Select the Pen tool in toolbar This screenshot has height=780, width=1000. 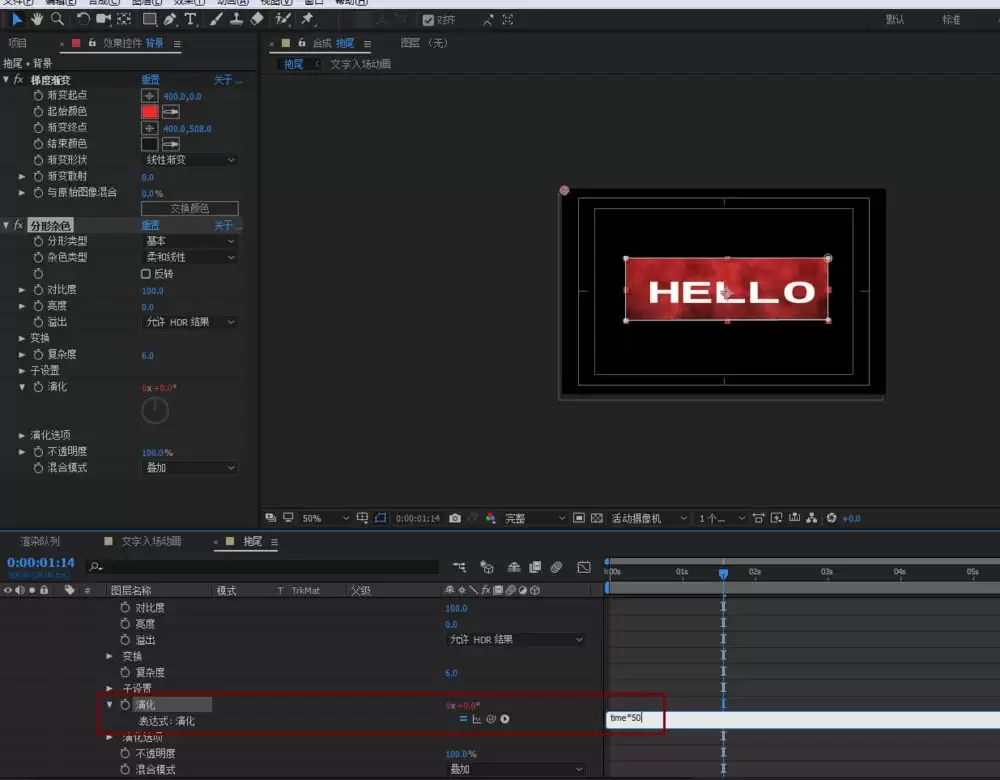(x=170, y=20)
